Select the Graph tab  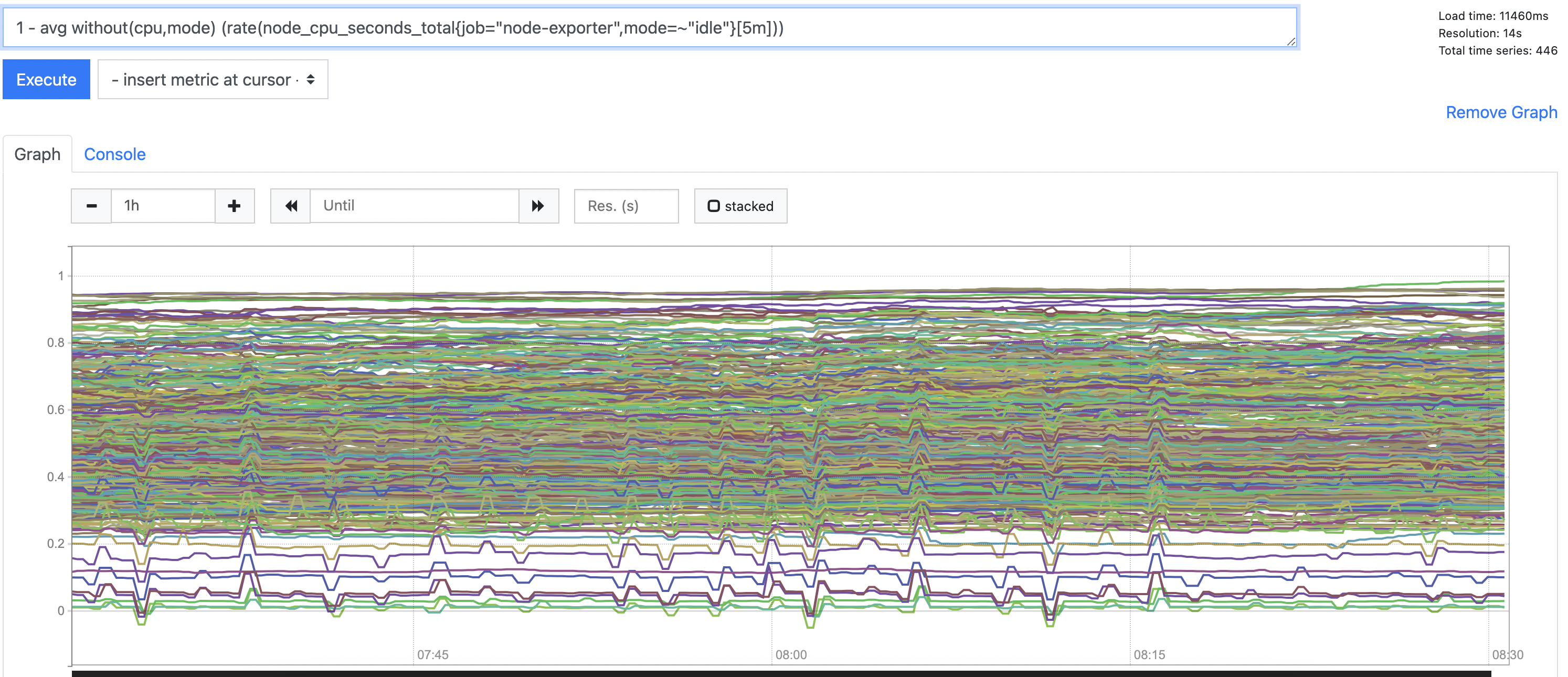point(37,155)
